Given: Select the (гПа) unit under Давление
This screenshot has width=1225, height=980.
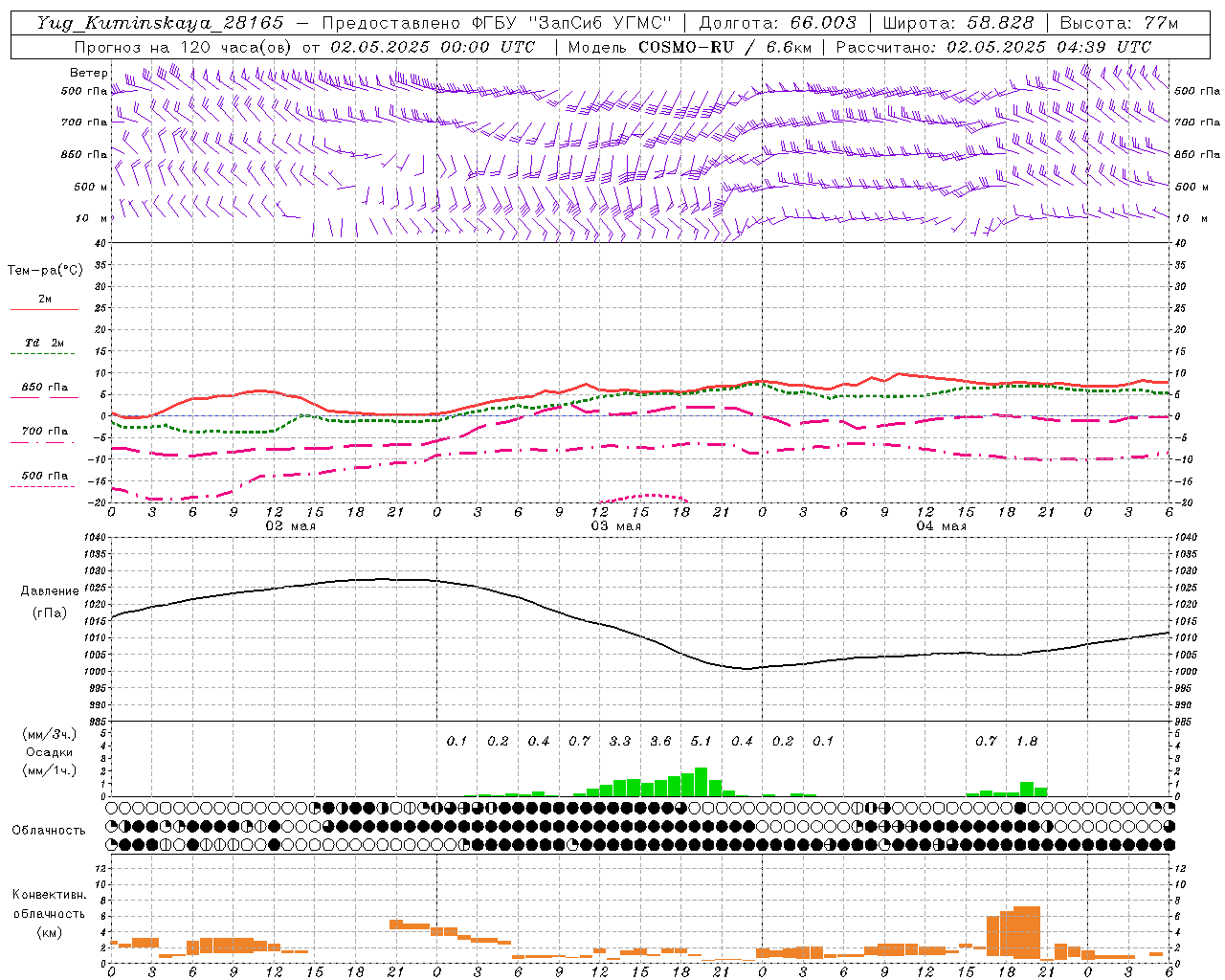Looking at the screenshot, I should [x=50, y=613].
